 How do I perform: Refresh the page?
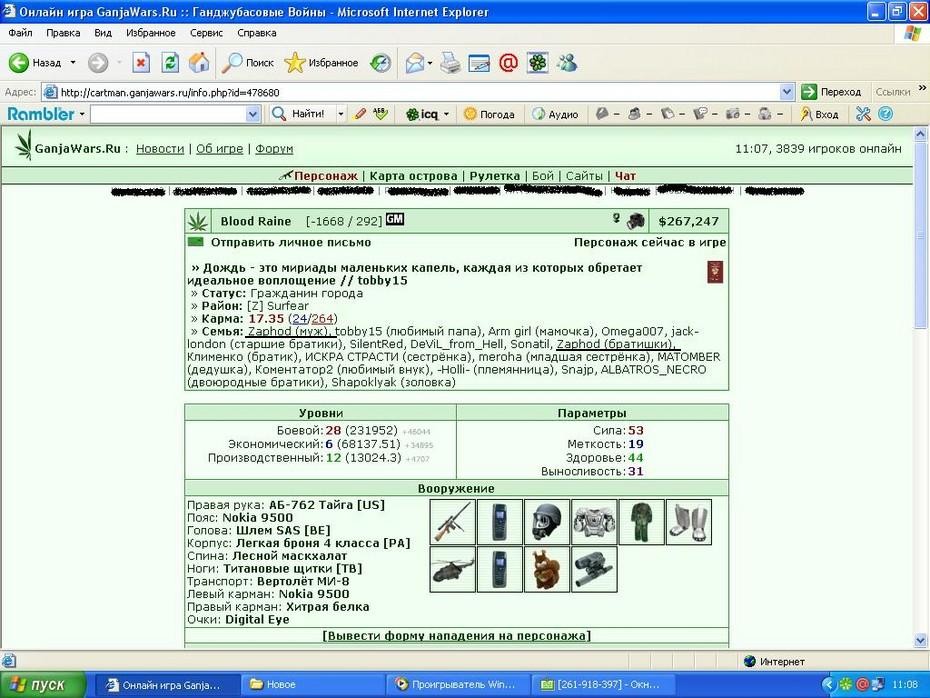click(x=170, y=63)
